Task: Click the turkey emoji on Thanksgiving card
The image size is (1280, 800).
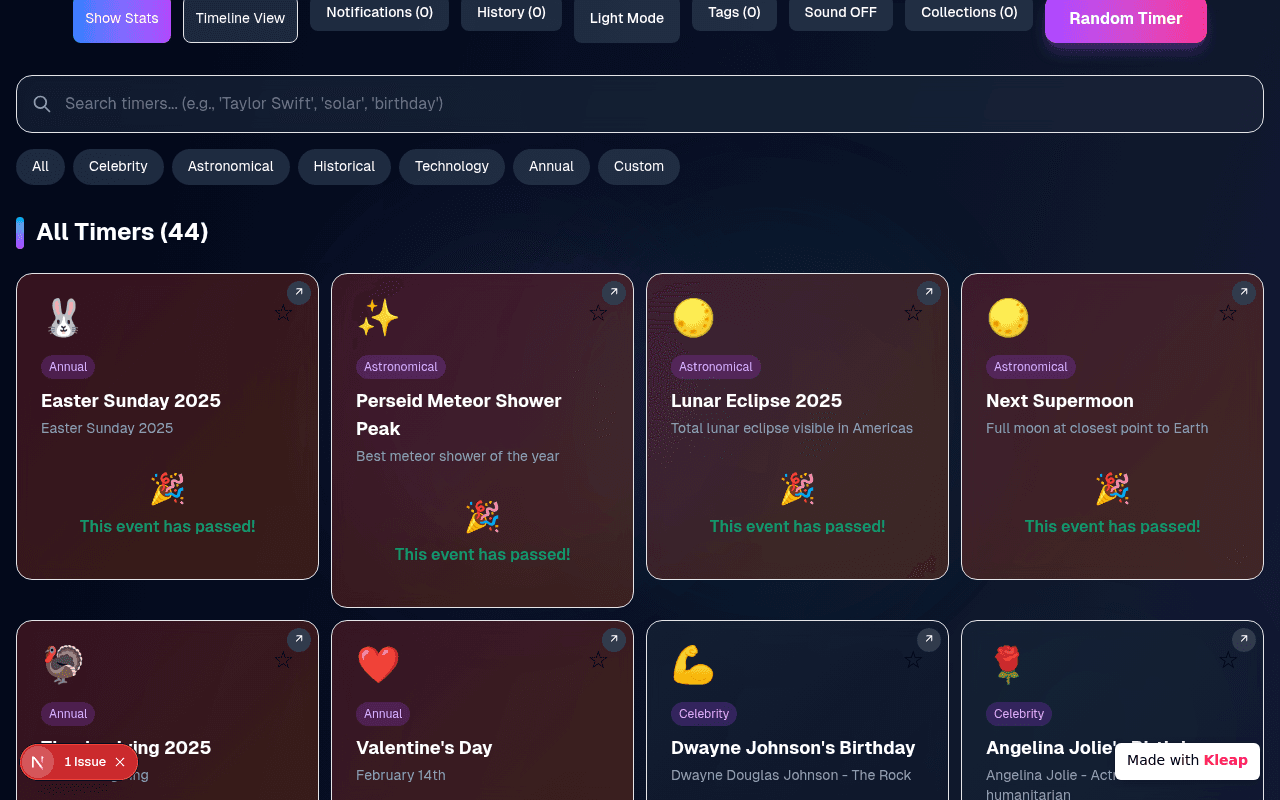Action: pyautogui.click(x=63, y=664)
